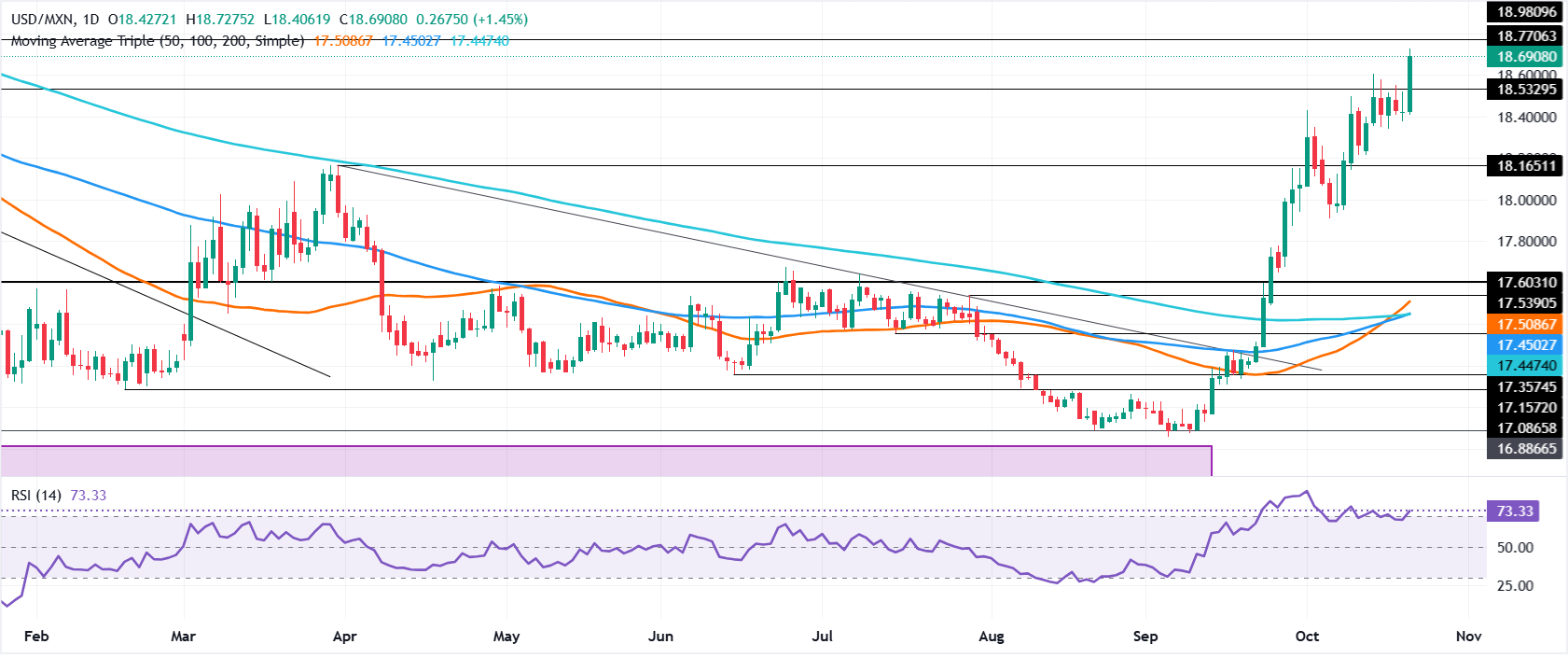This screenshot has height=658, width=1568.
Task: Click the 17.15720 price level label
Action: [1526, 408]
